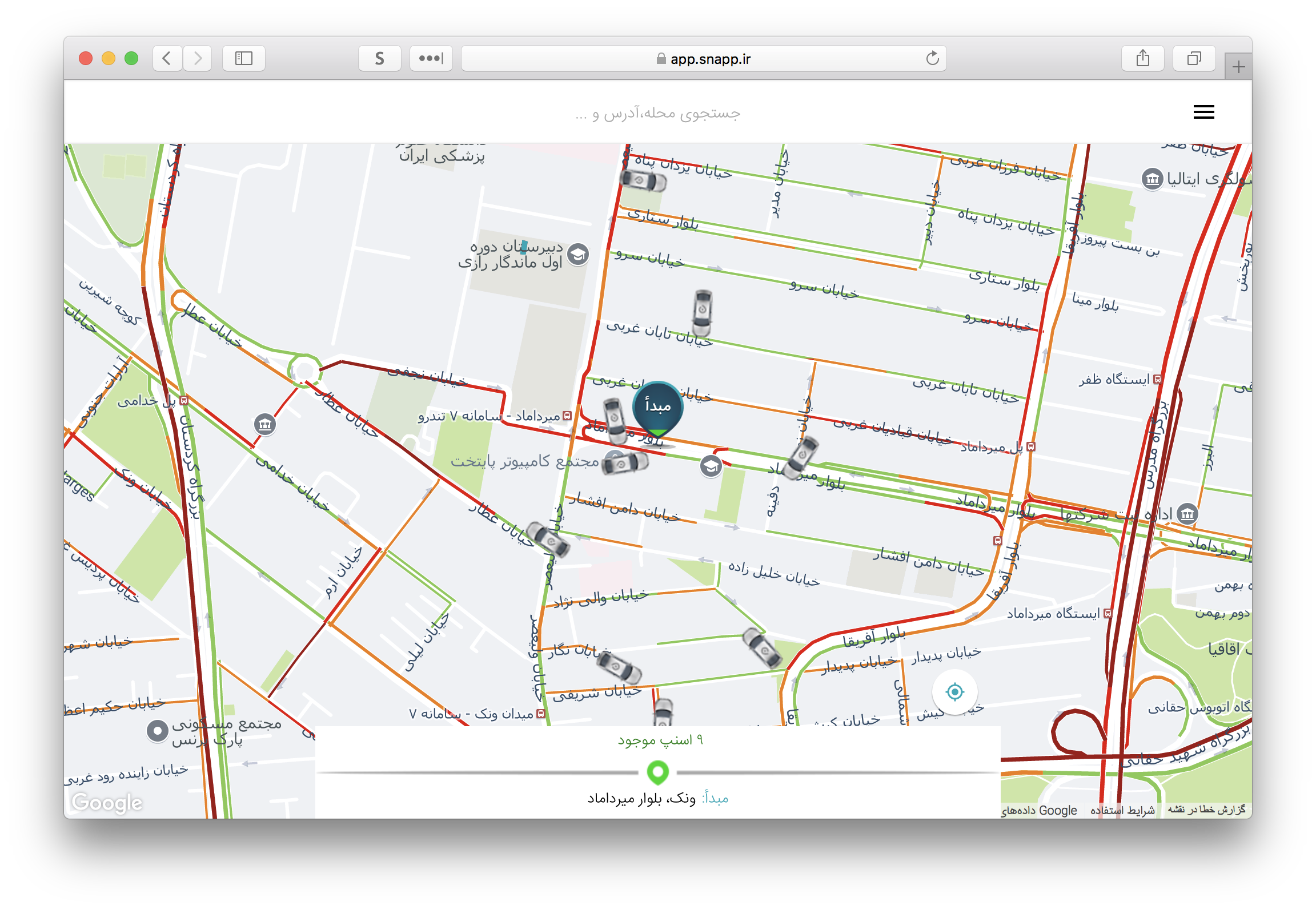
Task: Click the میرداماد - سامانه ۷ تندرو stop
Action: tap(567, 416)
